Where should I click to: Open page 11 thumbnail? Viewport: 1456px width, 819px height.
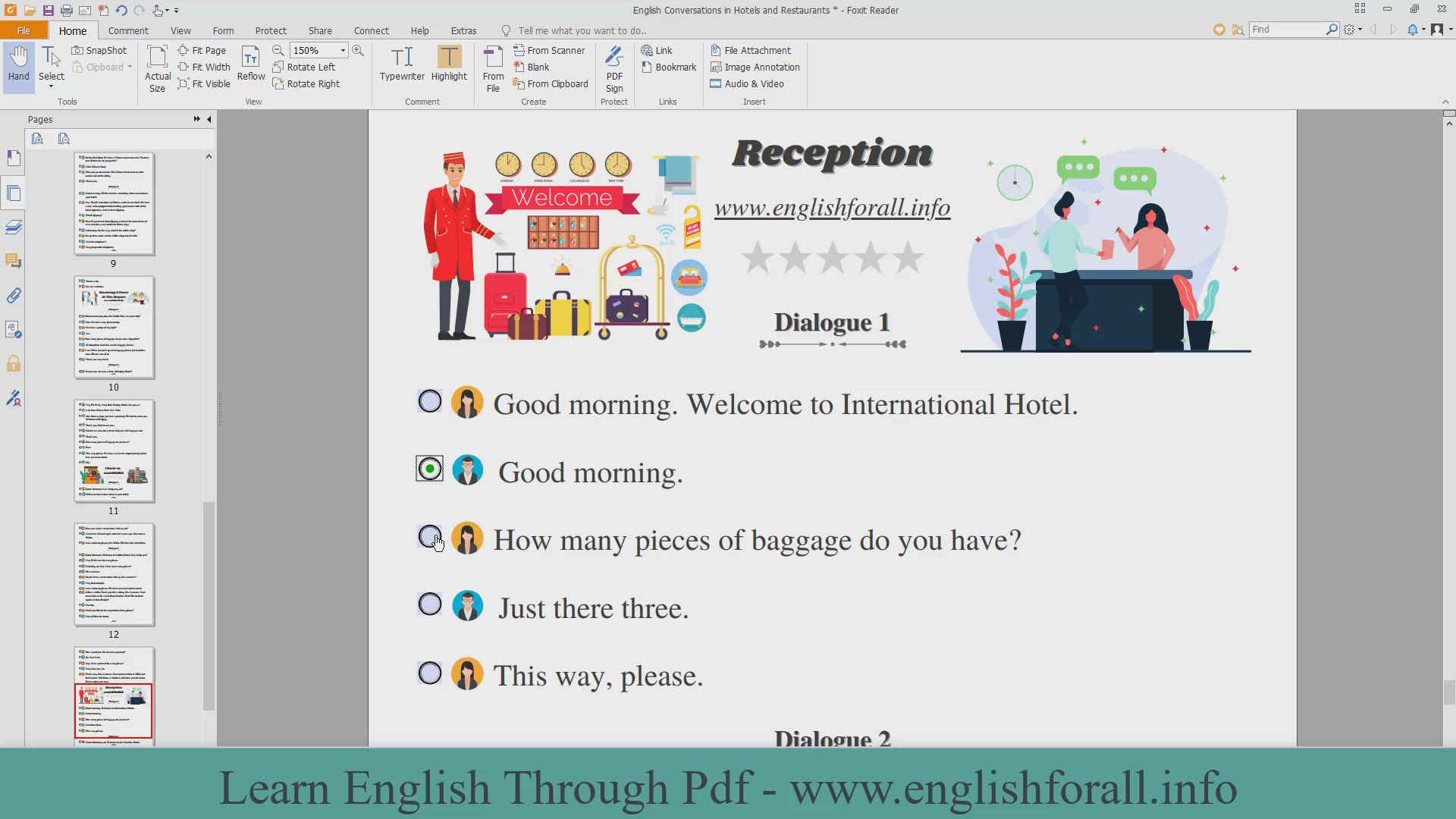[x=114, y=451]
